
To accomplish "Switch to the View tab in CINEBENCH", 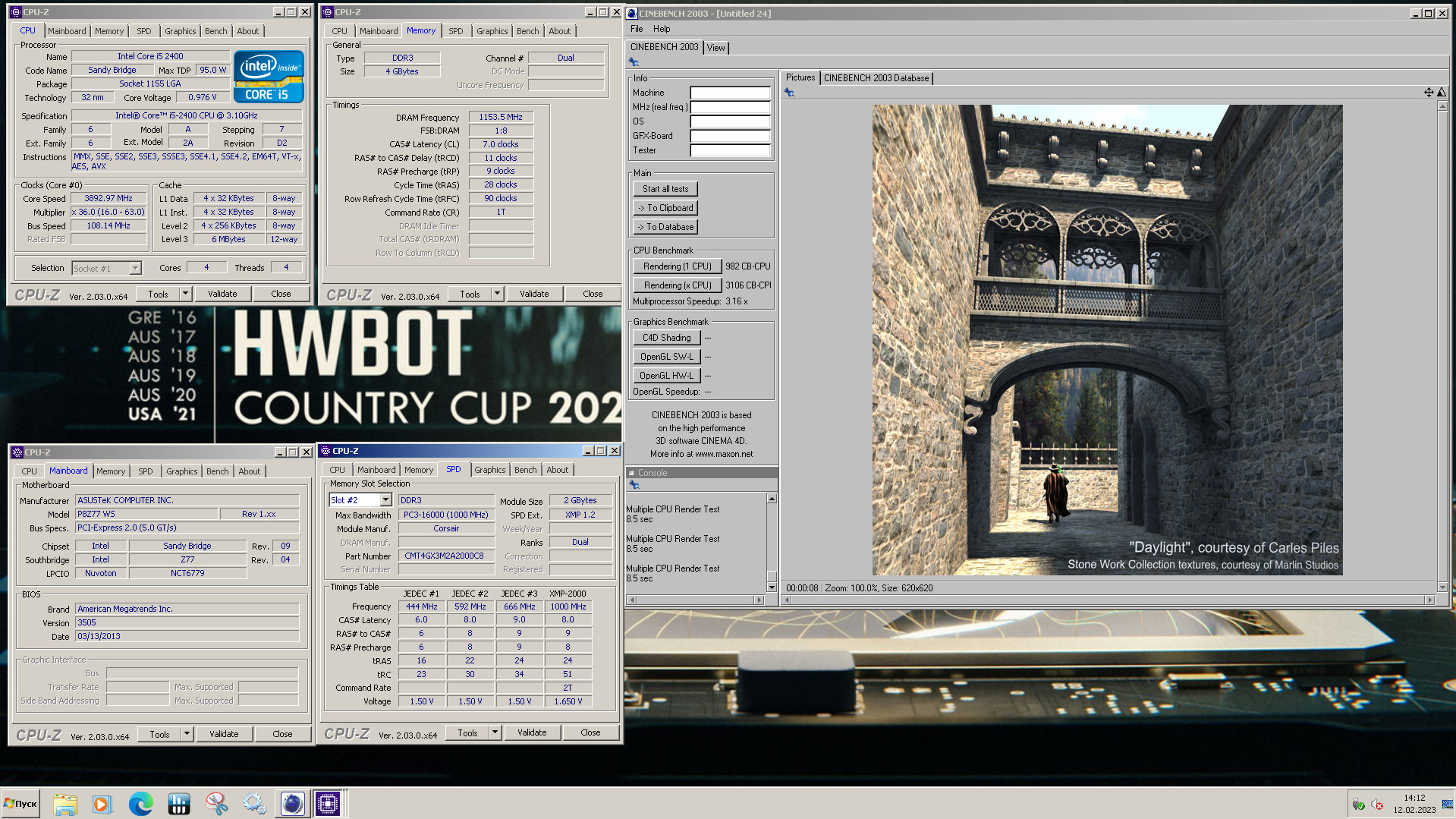I will point(715,48).
